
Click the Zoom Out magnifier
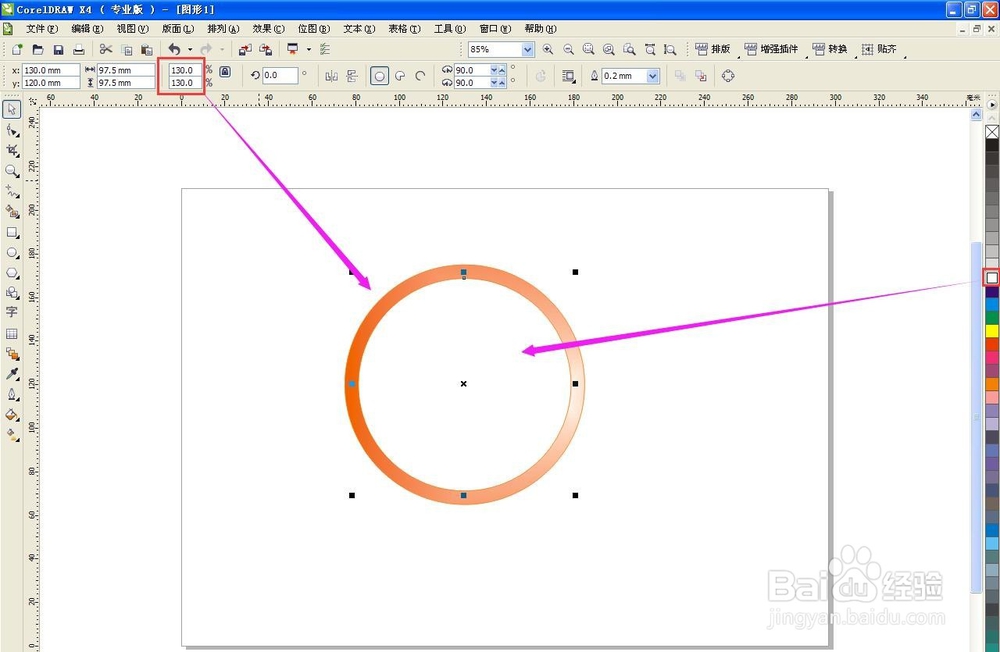[x=568, y=49]
